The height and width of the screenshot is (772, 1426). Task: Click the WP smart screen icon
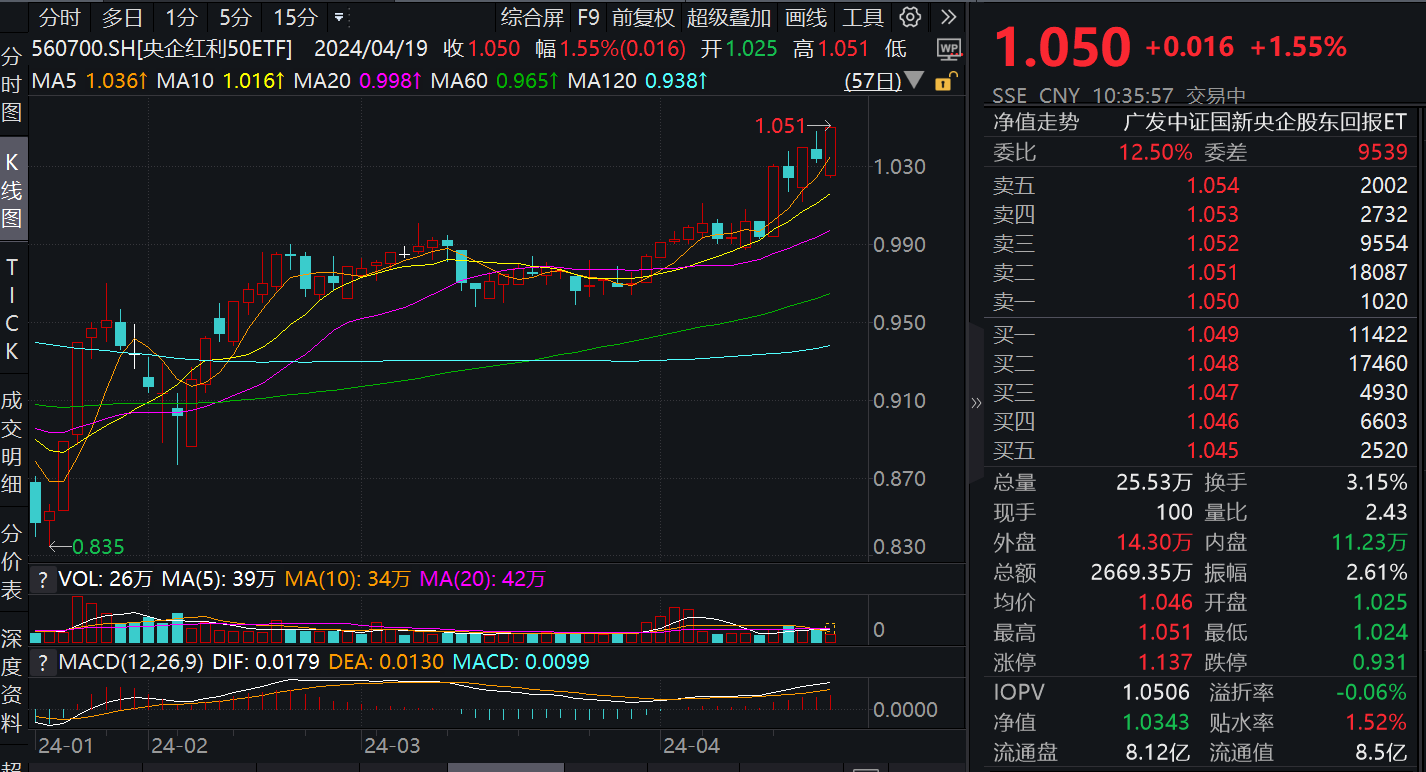point(947,47)
